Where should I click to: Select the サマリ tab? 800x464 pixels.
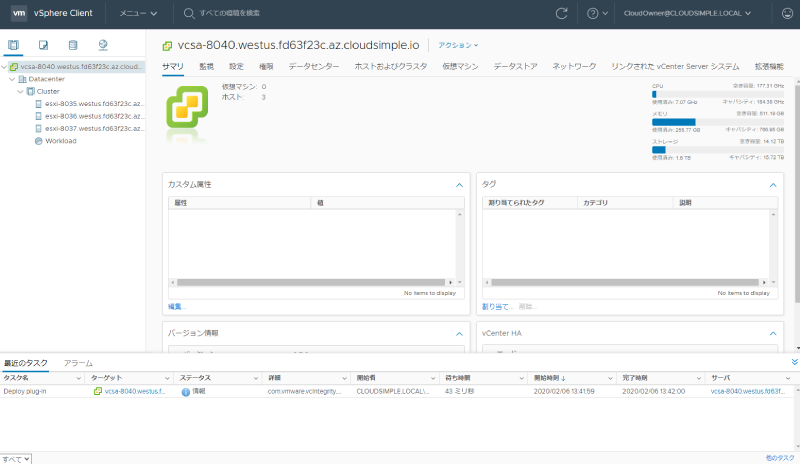[x=173, y=66]
